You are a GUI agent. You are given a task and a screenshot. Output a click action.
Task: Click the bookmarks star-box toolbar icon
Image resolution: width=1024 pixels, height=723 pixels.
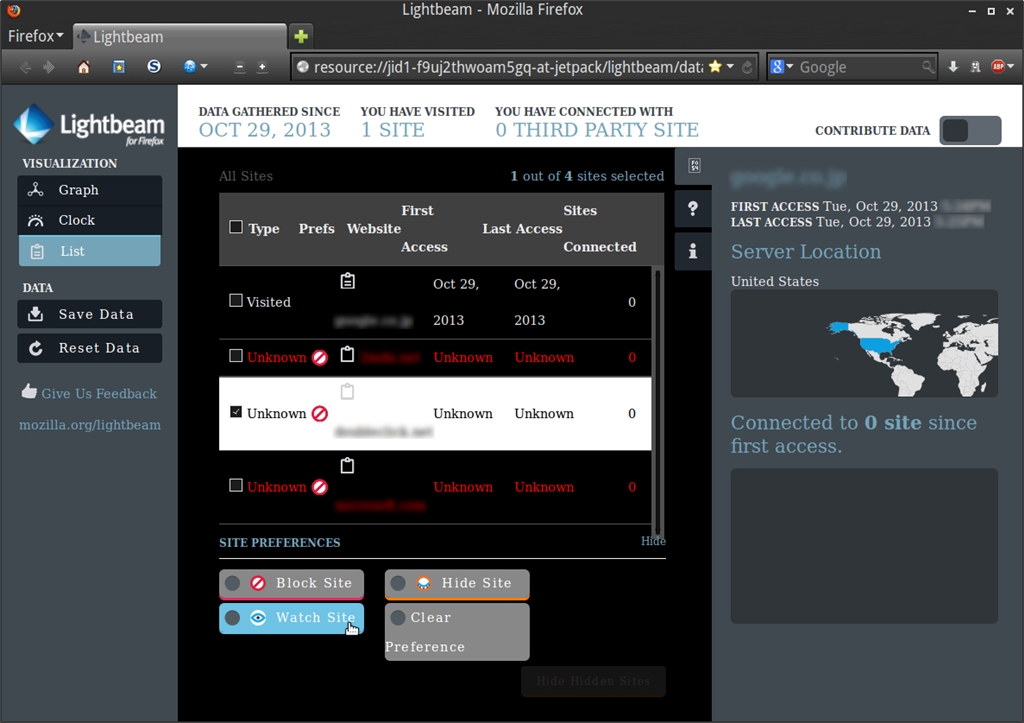pyautogui.click(x=119, y=67)
